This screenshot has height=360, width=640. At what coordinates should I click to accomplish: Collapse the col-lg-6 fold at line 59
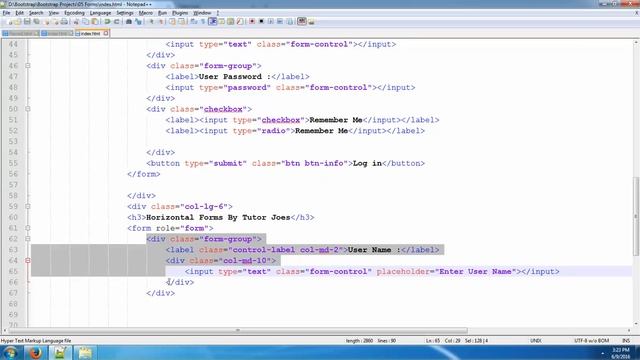tap(28, 207)
